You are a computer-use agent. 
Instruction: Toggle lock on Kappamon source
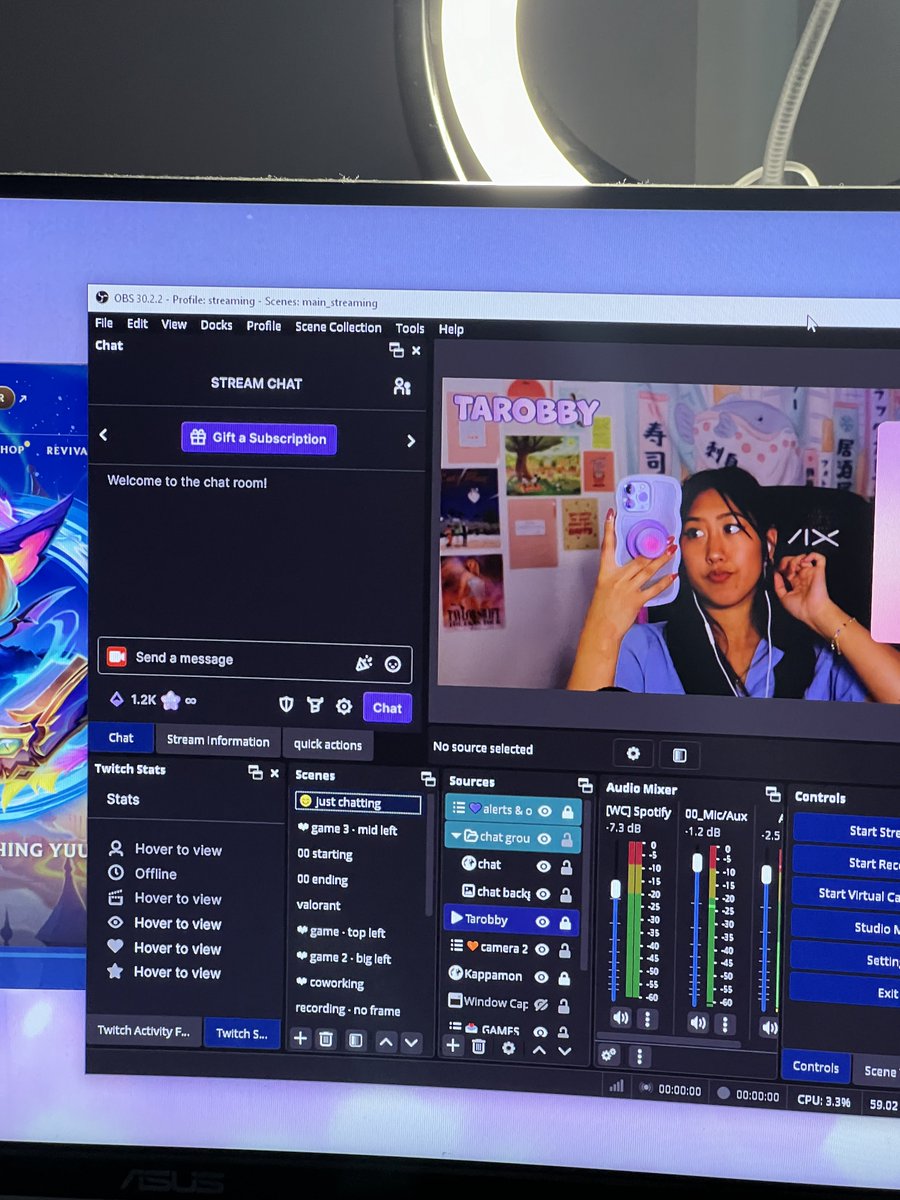coord(566,978)
